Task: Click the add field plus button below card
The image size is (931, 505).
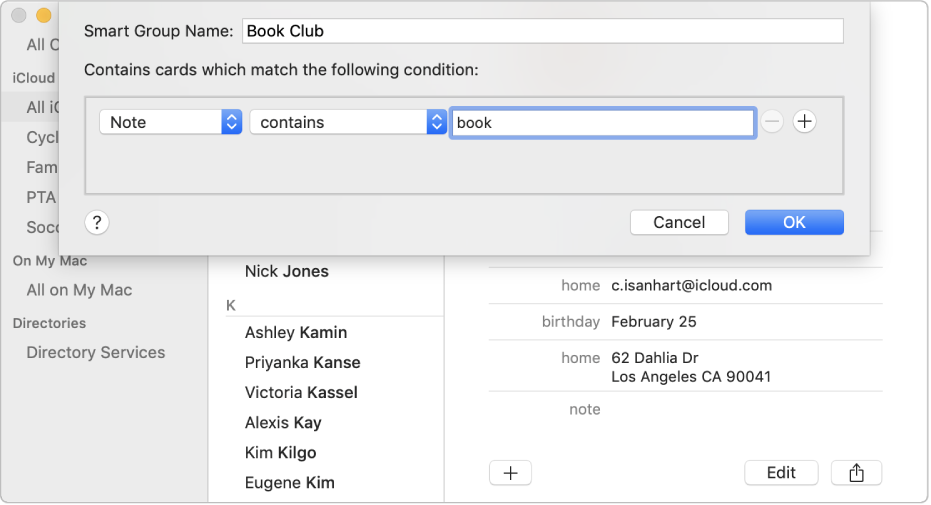Action: 511,473
